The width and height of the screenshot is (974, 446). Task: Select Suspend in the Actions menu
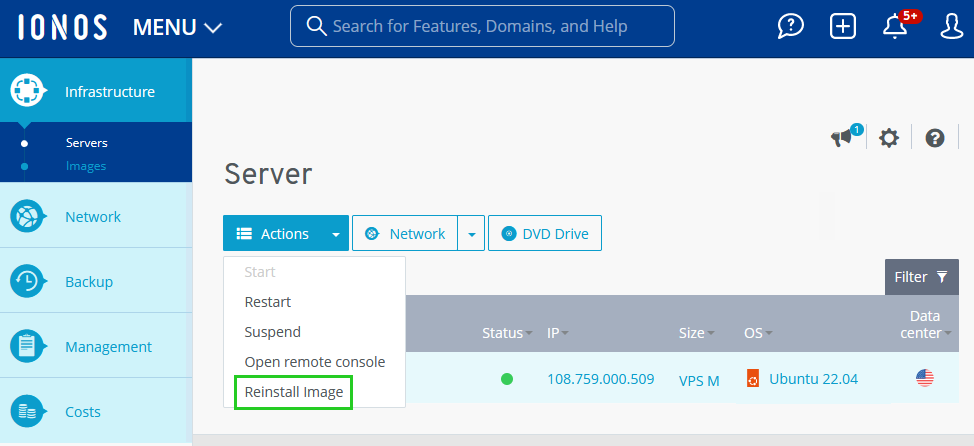click(272, 331)
